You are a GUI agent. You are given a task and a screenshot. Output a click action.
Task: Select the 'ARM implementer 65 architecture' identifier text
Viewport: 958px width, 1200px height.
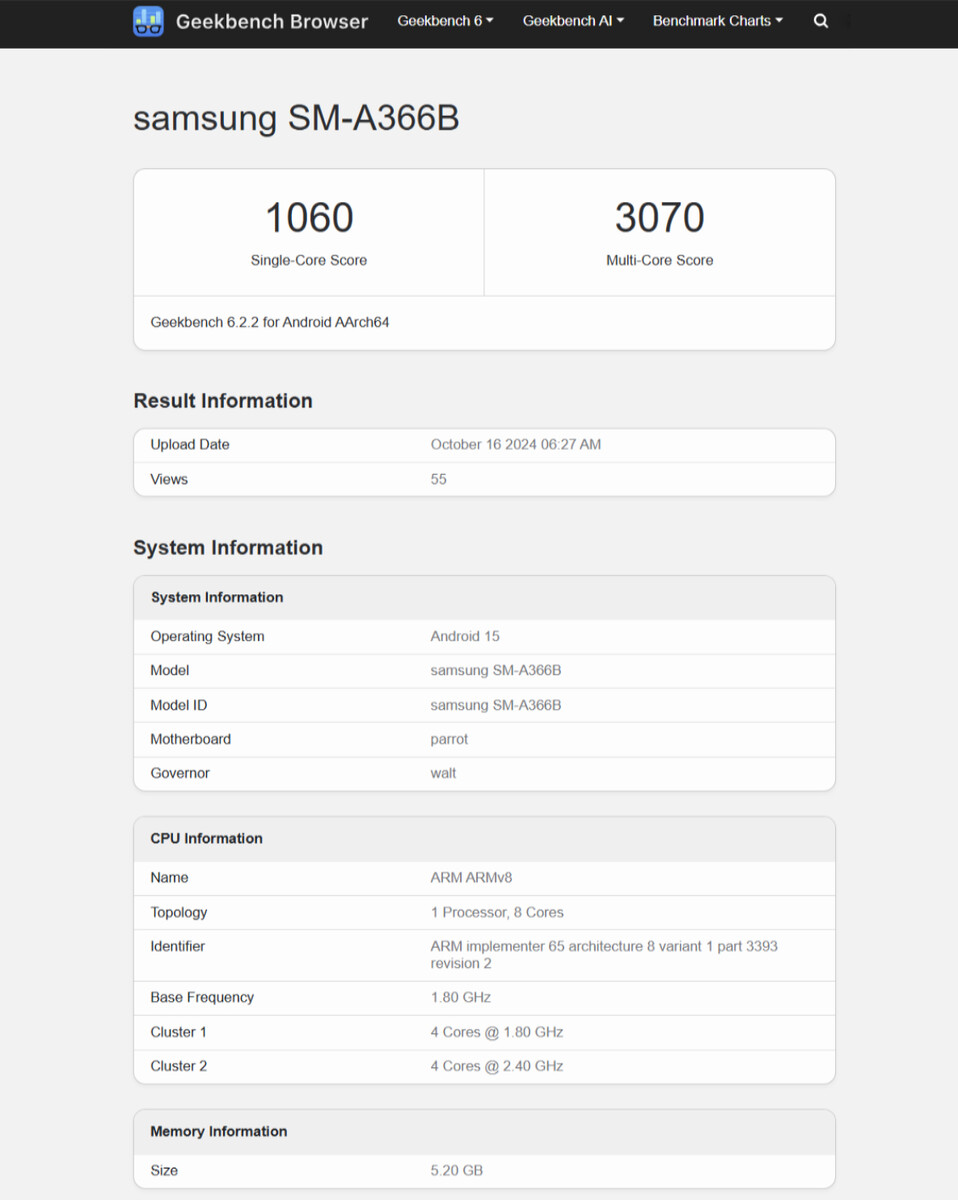point(604,955)
